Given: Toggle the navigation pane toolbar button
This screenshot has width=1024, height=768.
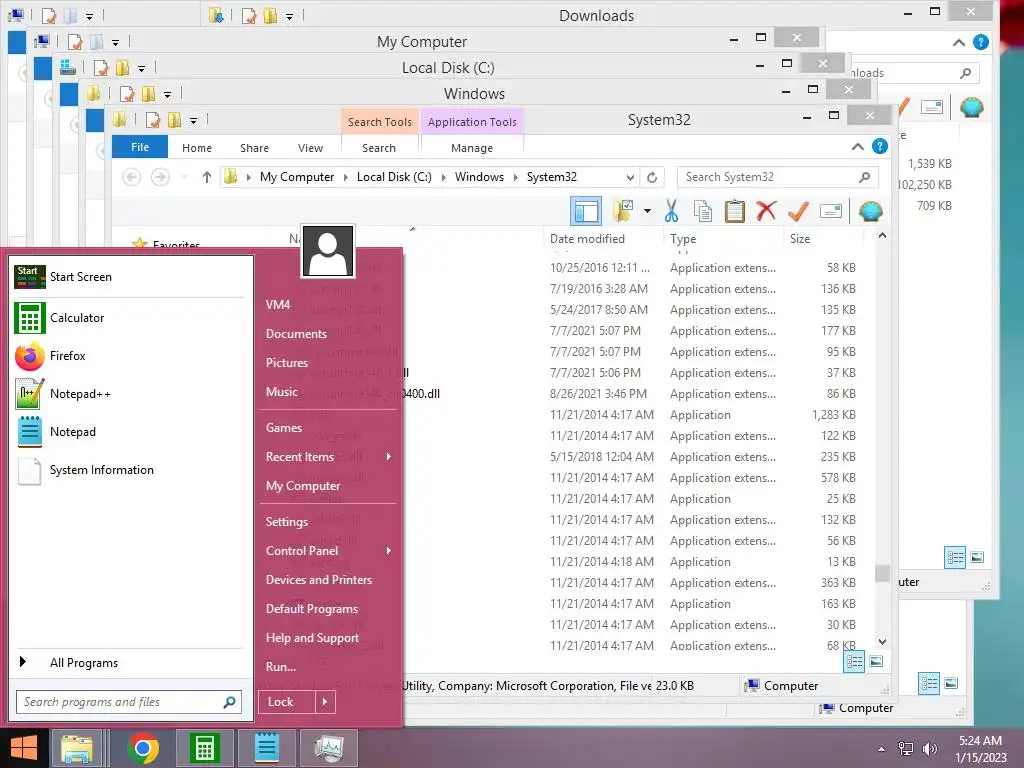Looking at the screenshot, I should [586, 211].
